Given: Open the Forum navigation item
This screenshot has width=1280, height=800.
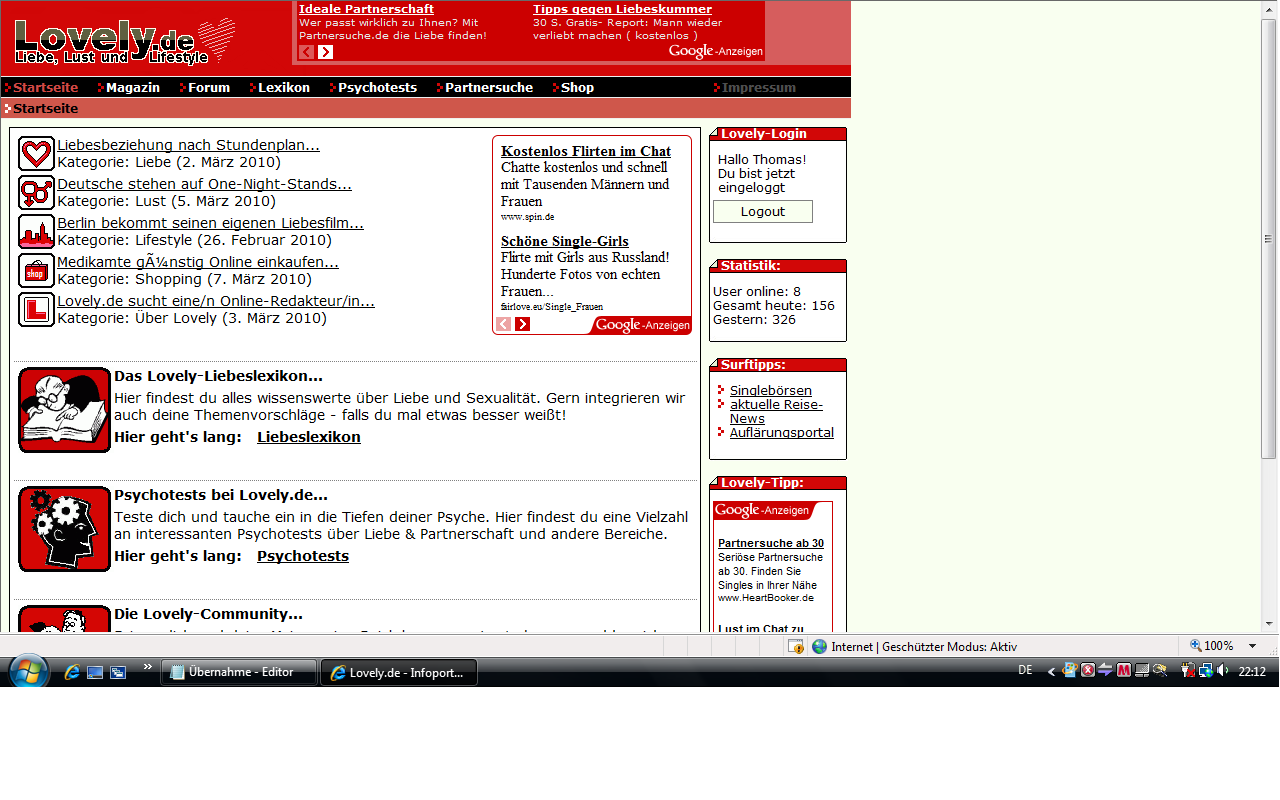Looking at the screenshot, I should (x=209, y=87).
